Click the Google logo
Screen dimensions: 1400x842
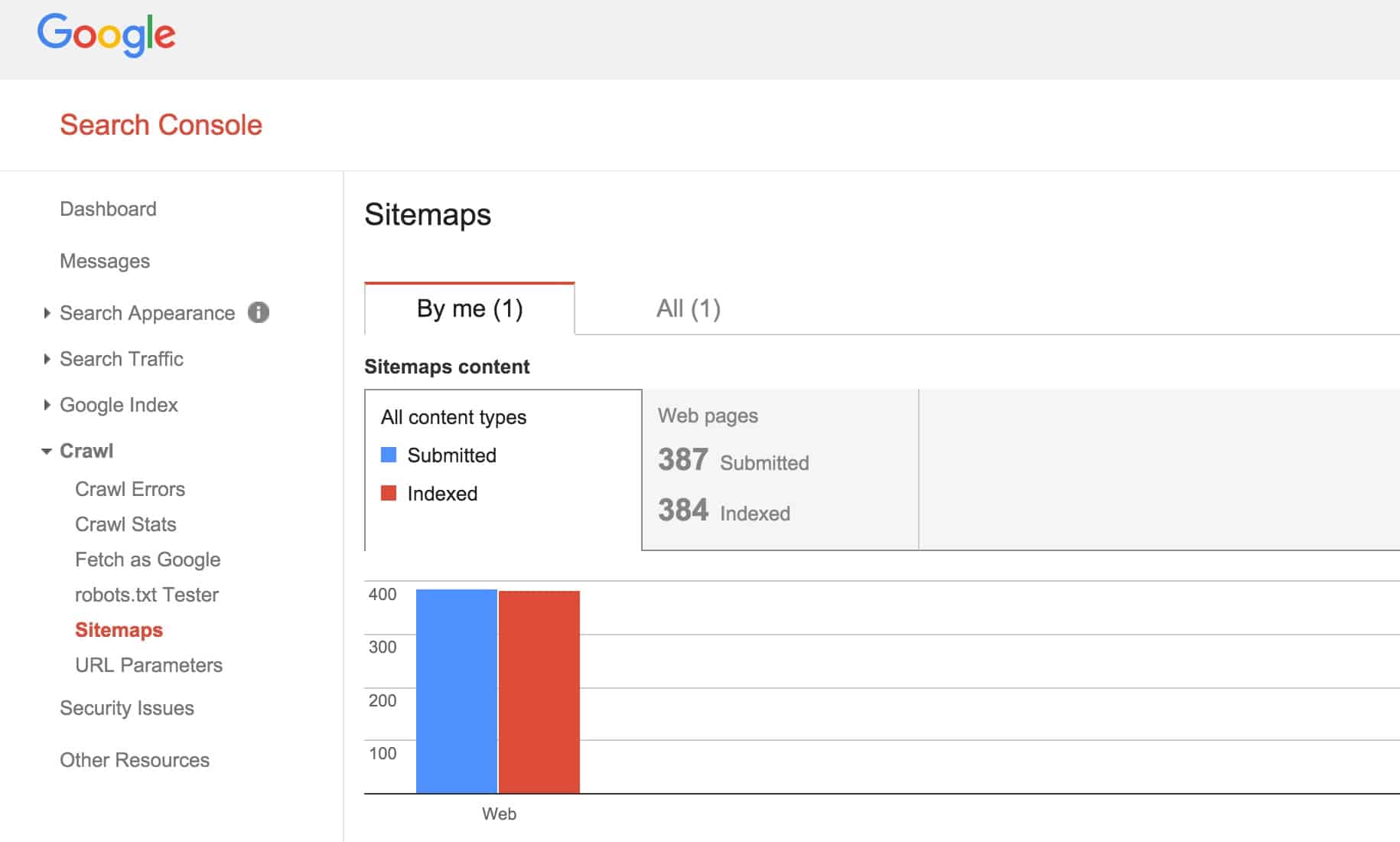106,34
